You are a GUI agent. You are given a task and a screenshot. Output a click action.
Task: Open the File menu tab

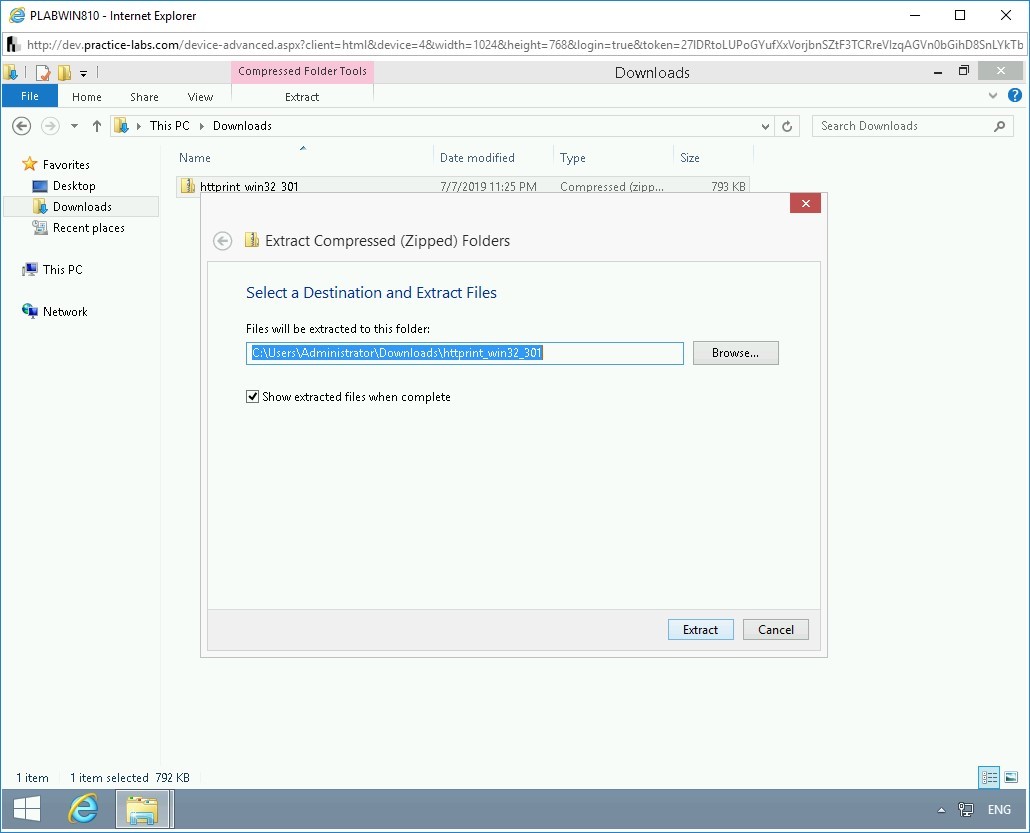pos(30,97)
